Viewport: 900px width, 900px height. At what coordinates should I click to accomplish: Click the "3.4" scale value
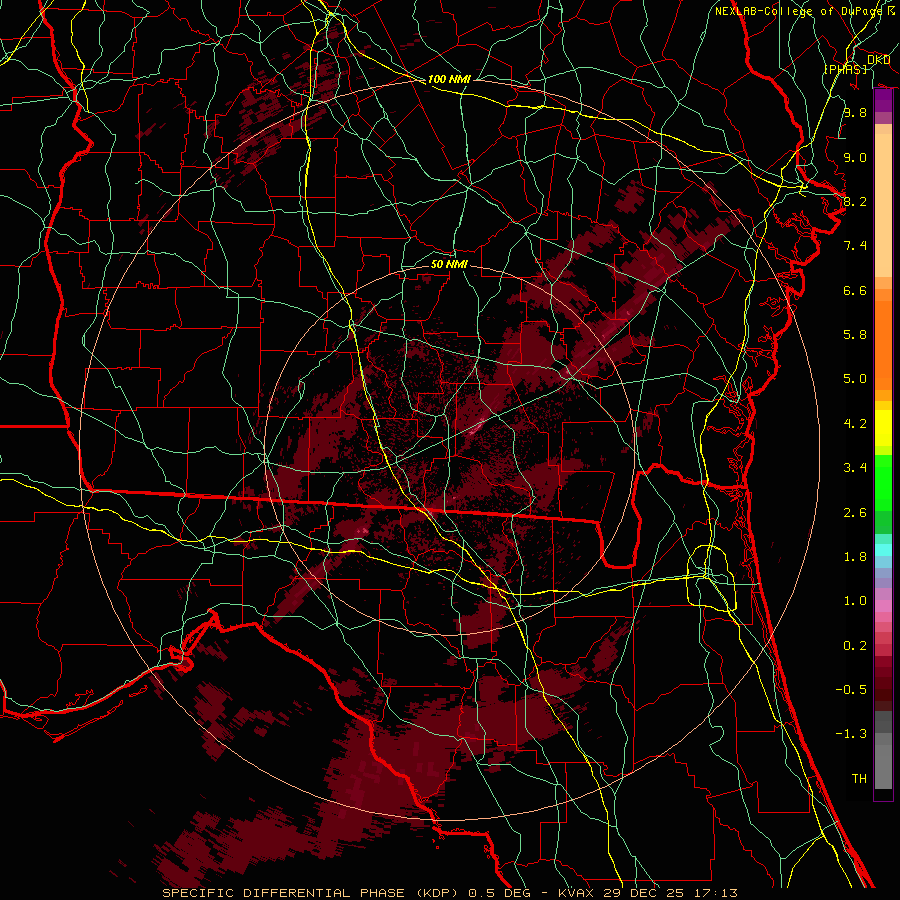point(855,468)
